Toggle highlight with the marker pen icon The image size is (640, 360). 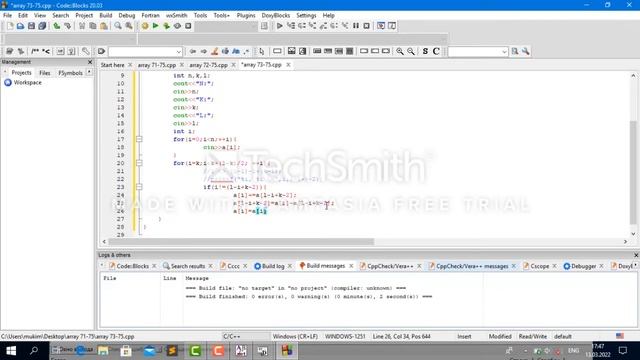point(214,51)
